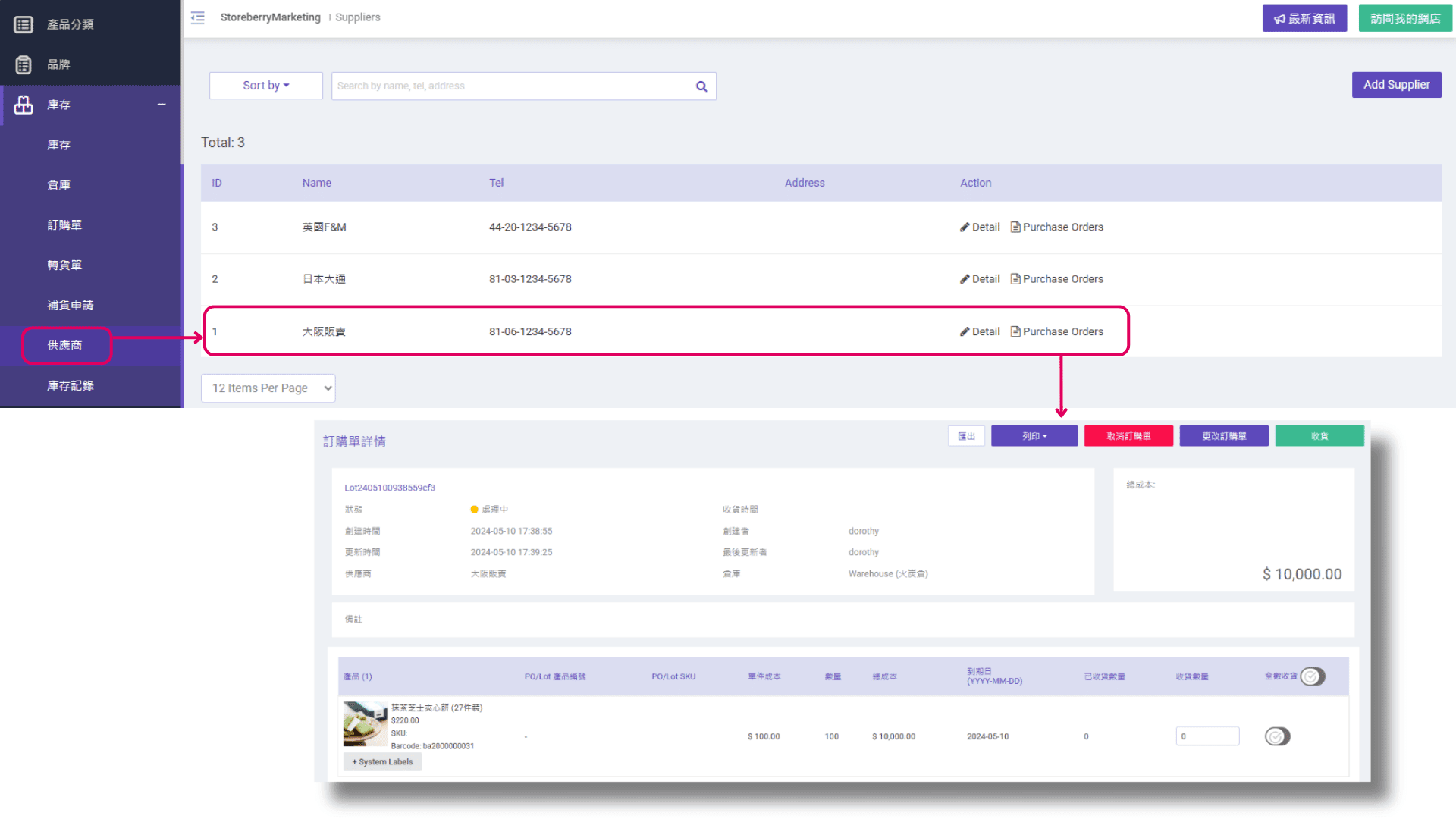Screen dimensions: 1456x819
Task: Open the Sort by dropdown
Action: (x=266, y=86)
